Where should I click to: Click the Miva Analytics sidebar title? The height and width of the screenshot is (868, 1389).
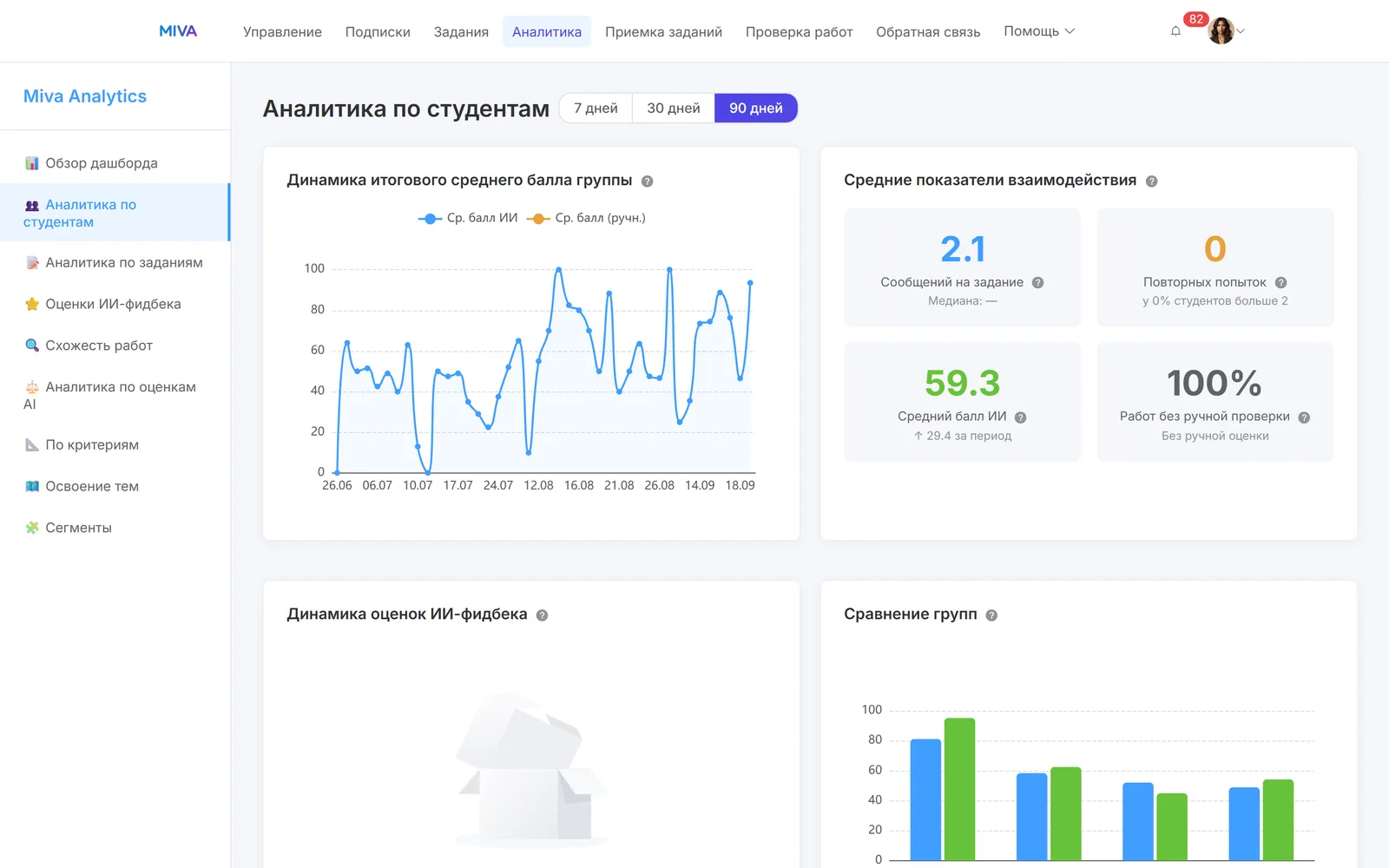pos(85,96)
